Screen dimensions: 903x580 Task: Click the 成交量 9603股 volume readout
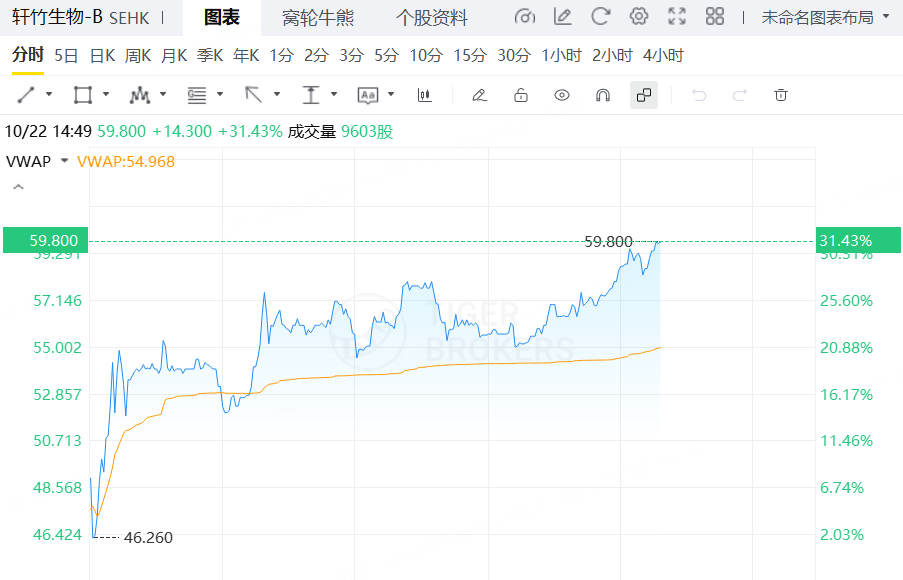coord(340,132)
